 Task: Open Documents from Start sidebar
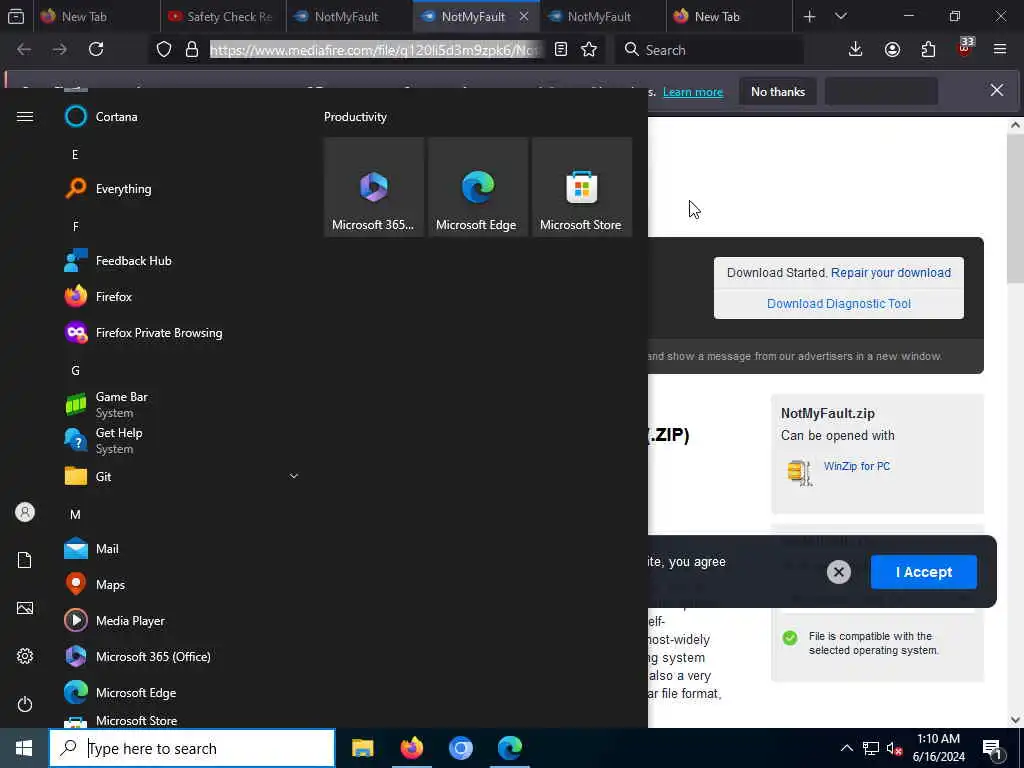(x=25, y=560)
